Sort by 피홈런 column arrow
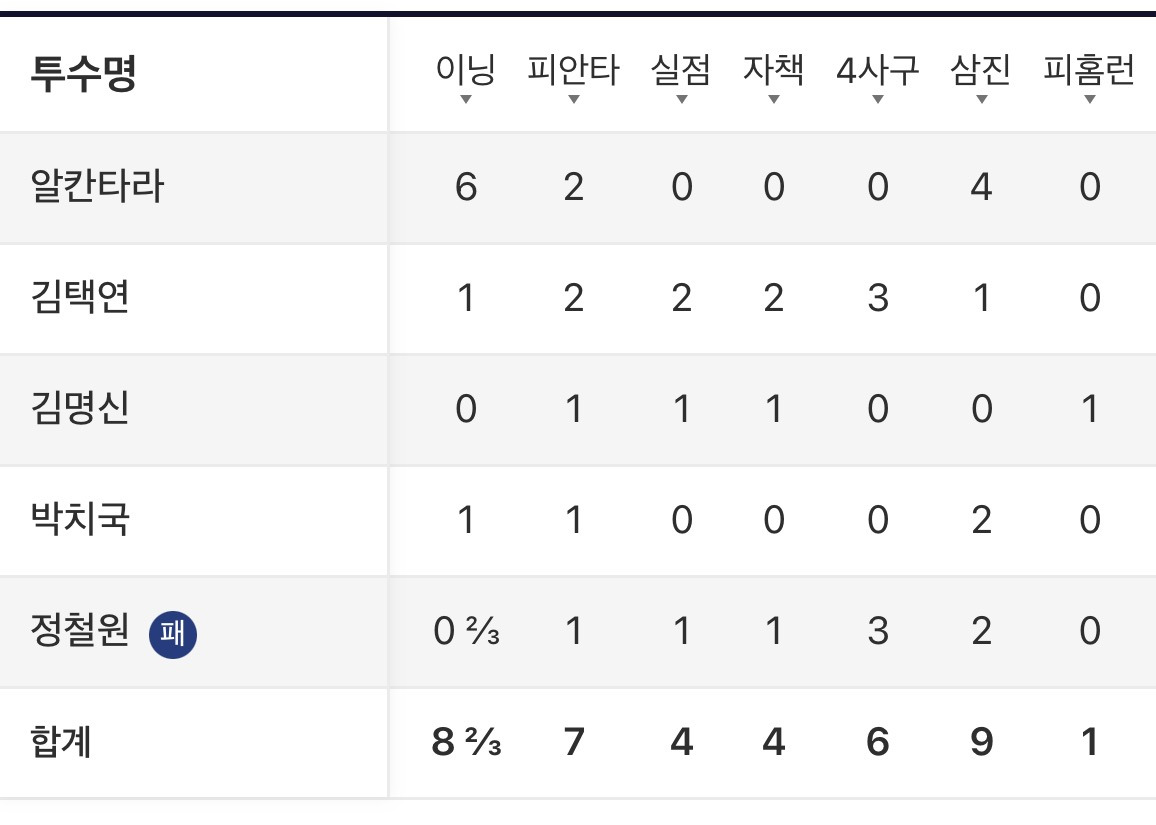The height and width of the screenshot is (825, 1156). tap(1090, 100)
